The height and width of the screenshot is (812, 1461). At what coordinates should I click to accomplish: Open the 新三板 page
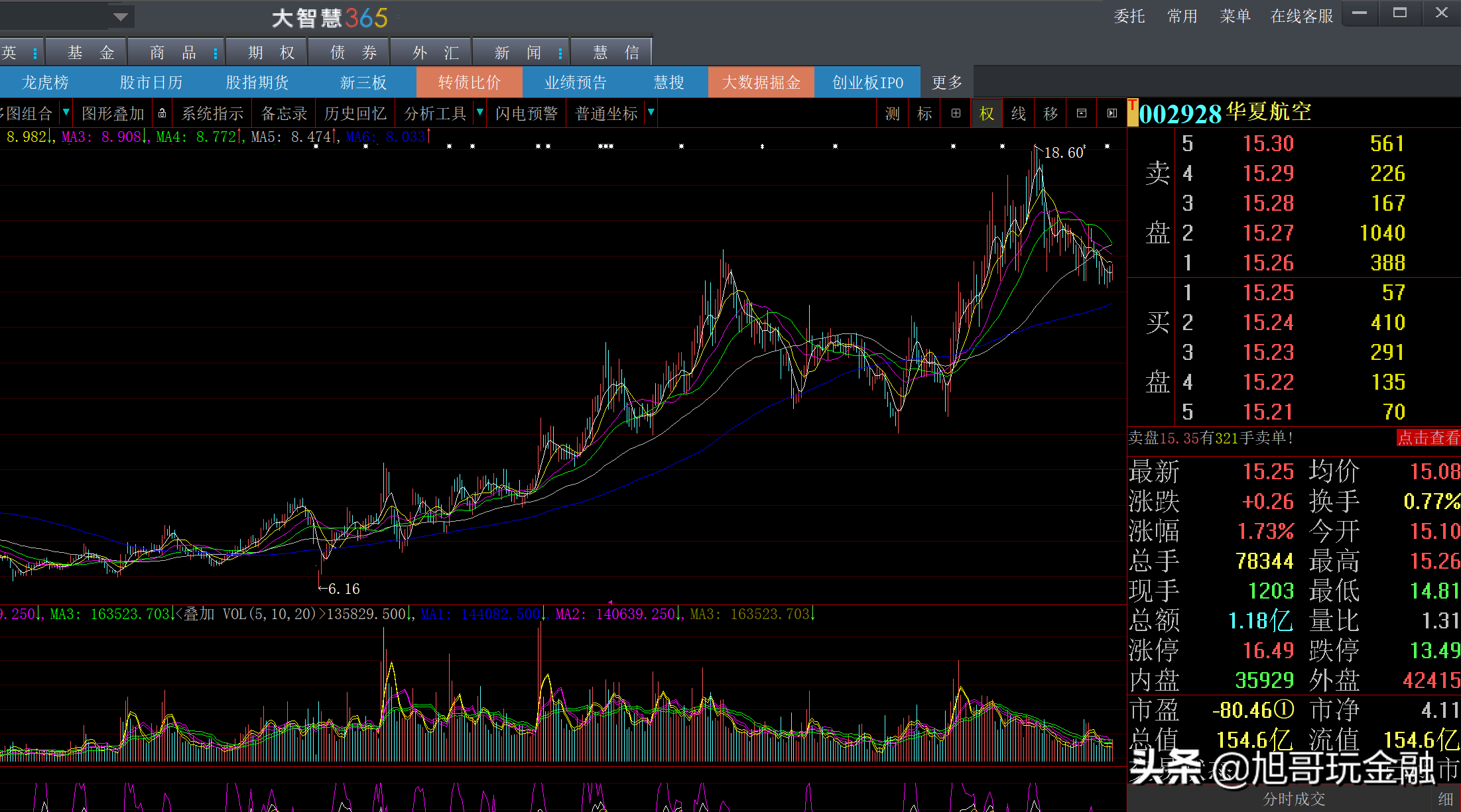pos(363,82)
